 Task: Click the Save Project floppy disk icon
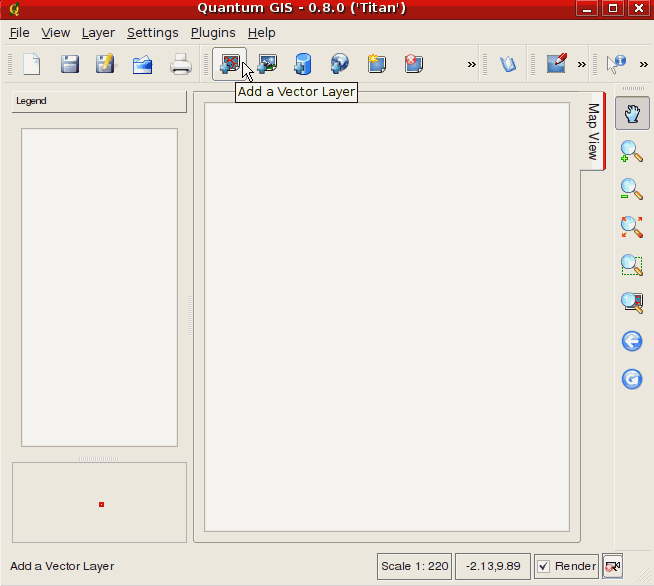click(70, 64)
